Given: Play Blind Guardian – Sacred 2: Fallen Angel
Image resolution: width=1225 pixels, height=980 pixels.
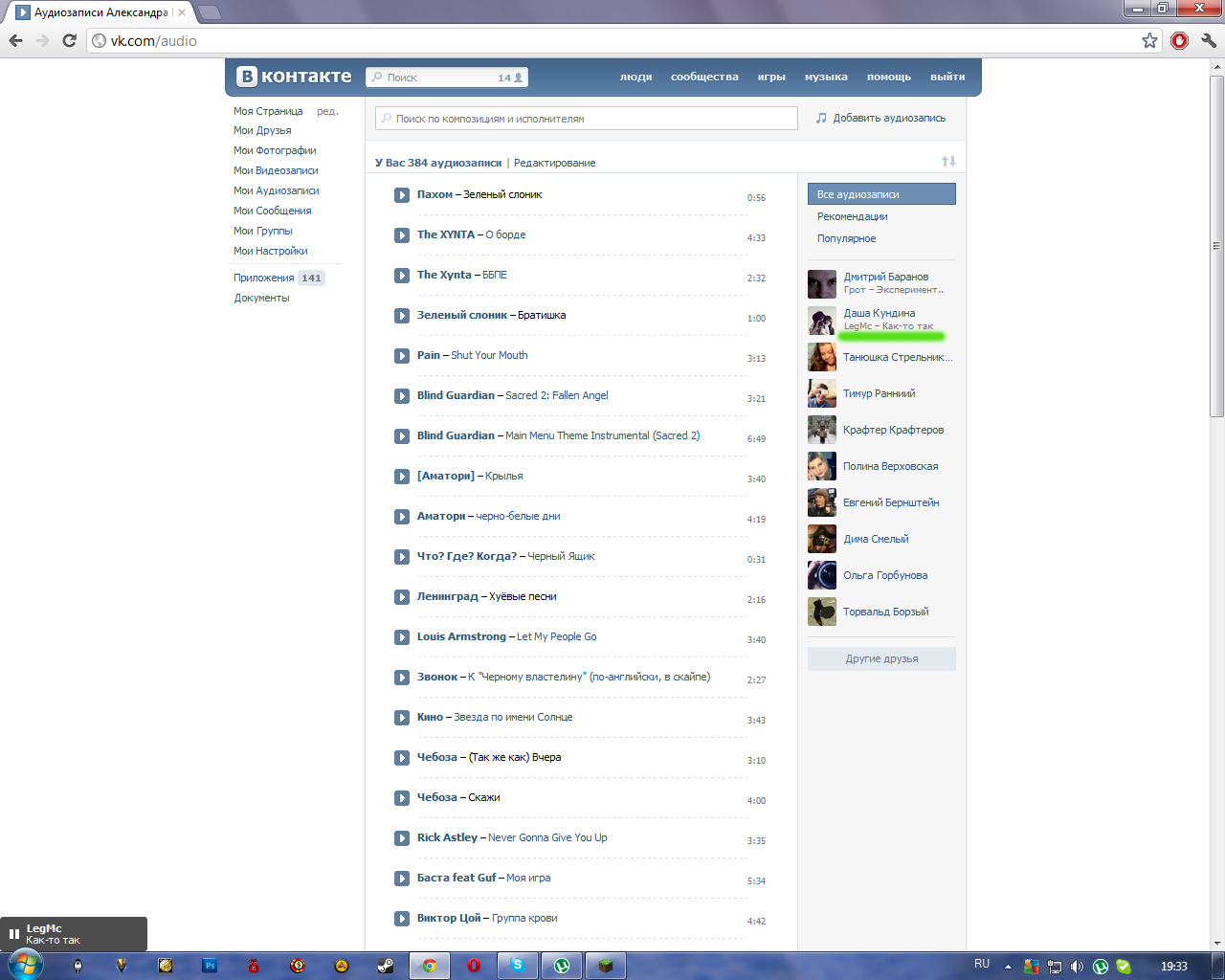Looking at the screenshot, I should tap(402, 396).
